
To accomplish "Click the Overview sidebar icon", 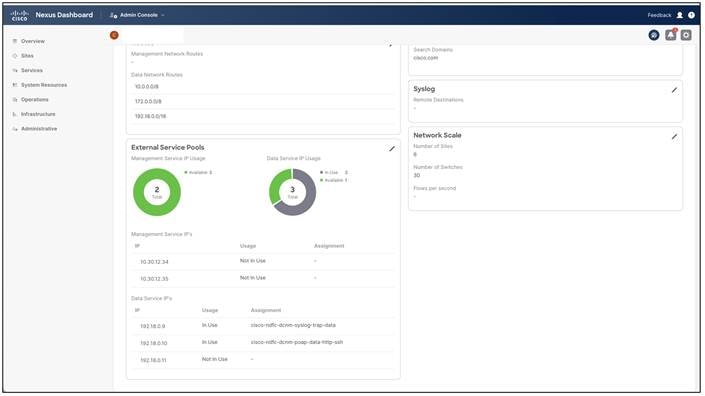I will click(15, 41).
